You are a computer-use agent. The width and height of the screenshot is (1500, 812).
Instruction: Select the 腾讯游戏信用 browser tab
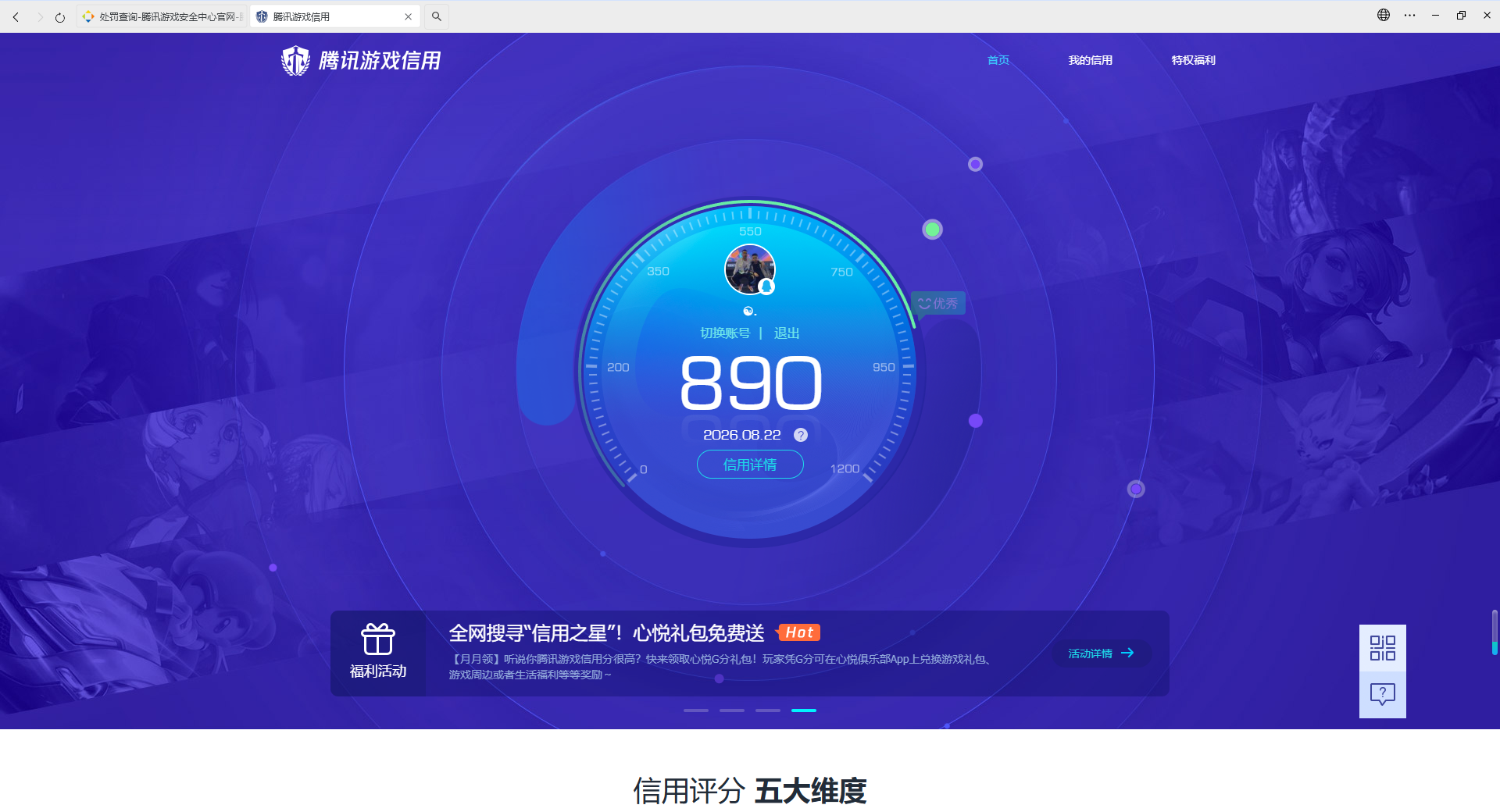pyautogui.click(x=335, y=16)
